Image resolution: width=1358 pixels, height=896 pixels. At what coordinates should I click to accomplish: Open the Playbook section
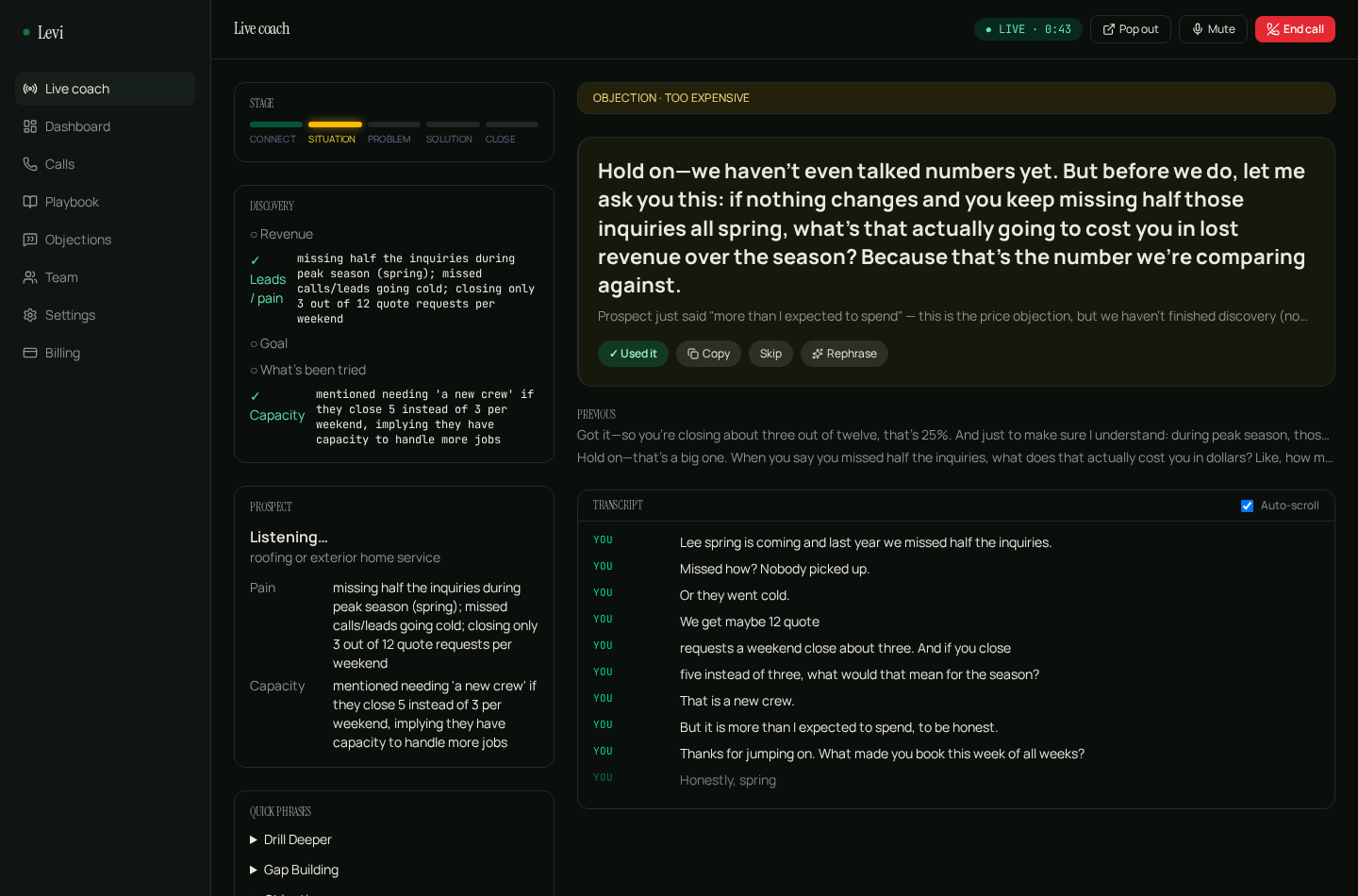(x=105, y=202)
